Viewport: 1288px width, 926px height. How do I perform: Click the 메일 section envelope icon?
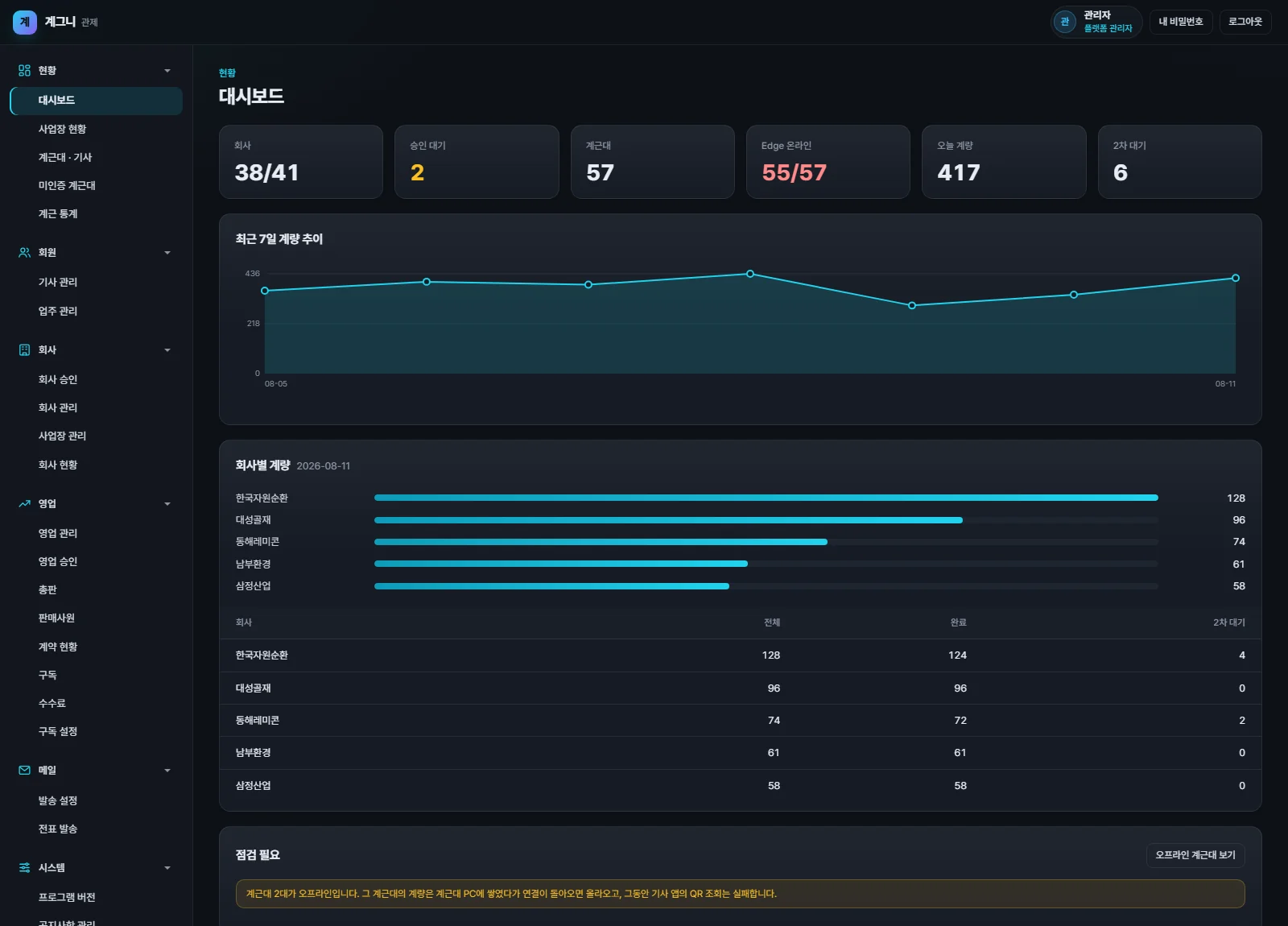(25, 771)
